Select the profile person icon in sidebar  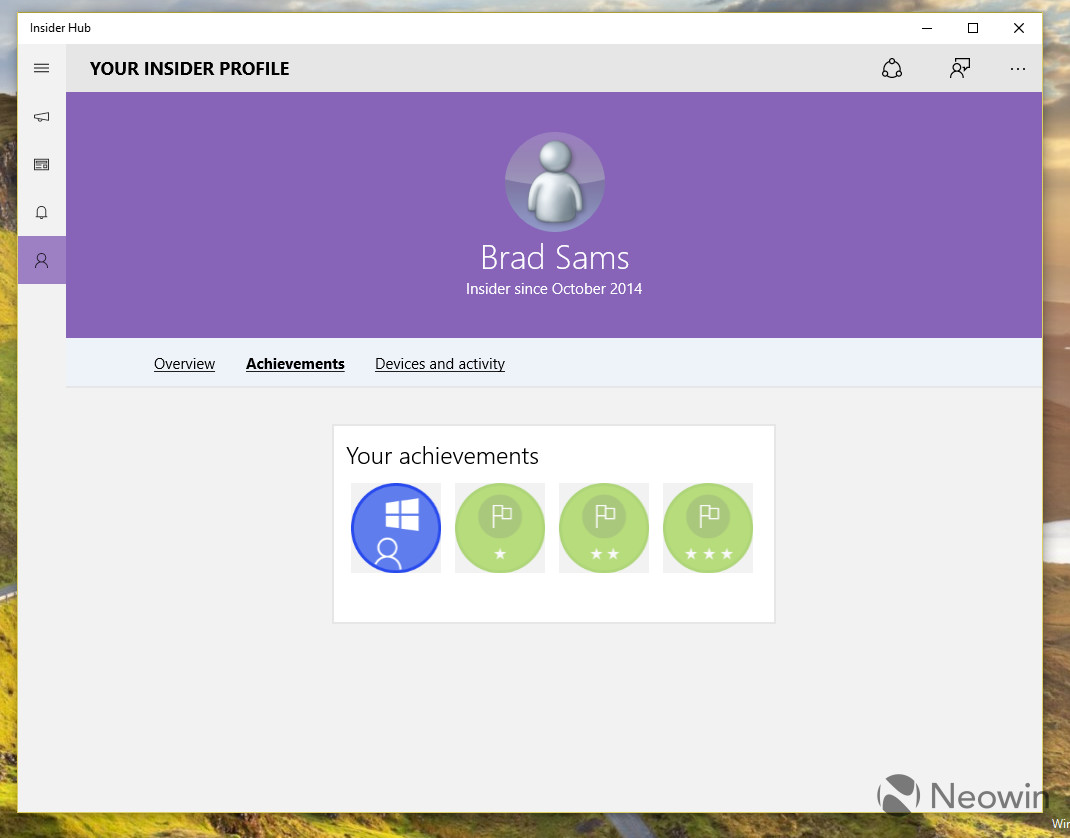pyautogui.click(x=42, y=260)
